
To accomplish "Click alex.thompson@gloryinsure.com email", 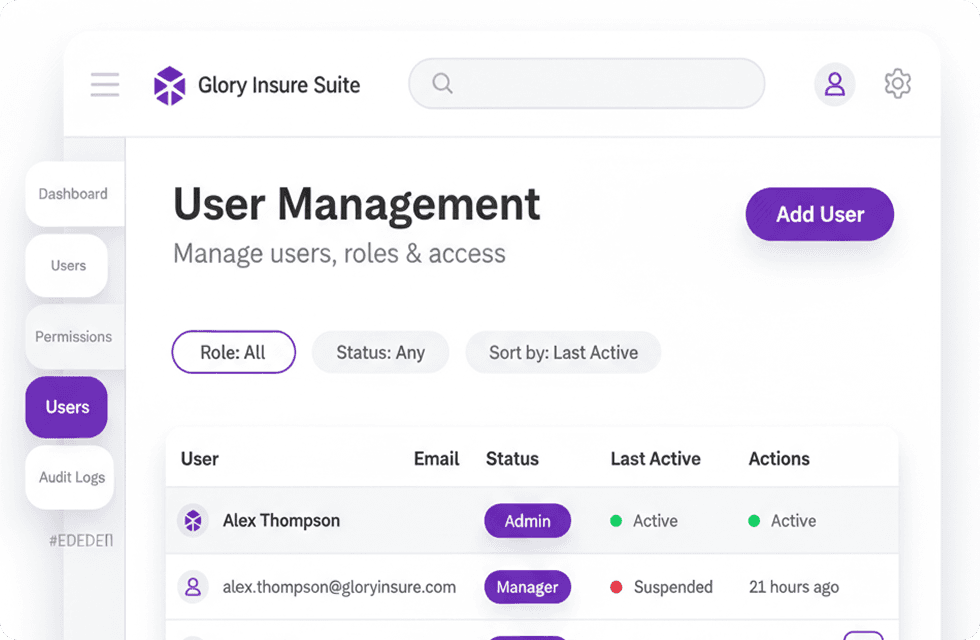I will click(339, 588).
